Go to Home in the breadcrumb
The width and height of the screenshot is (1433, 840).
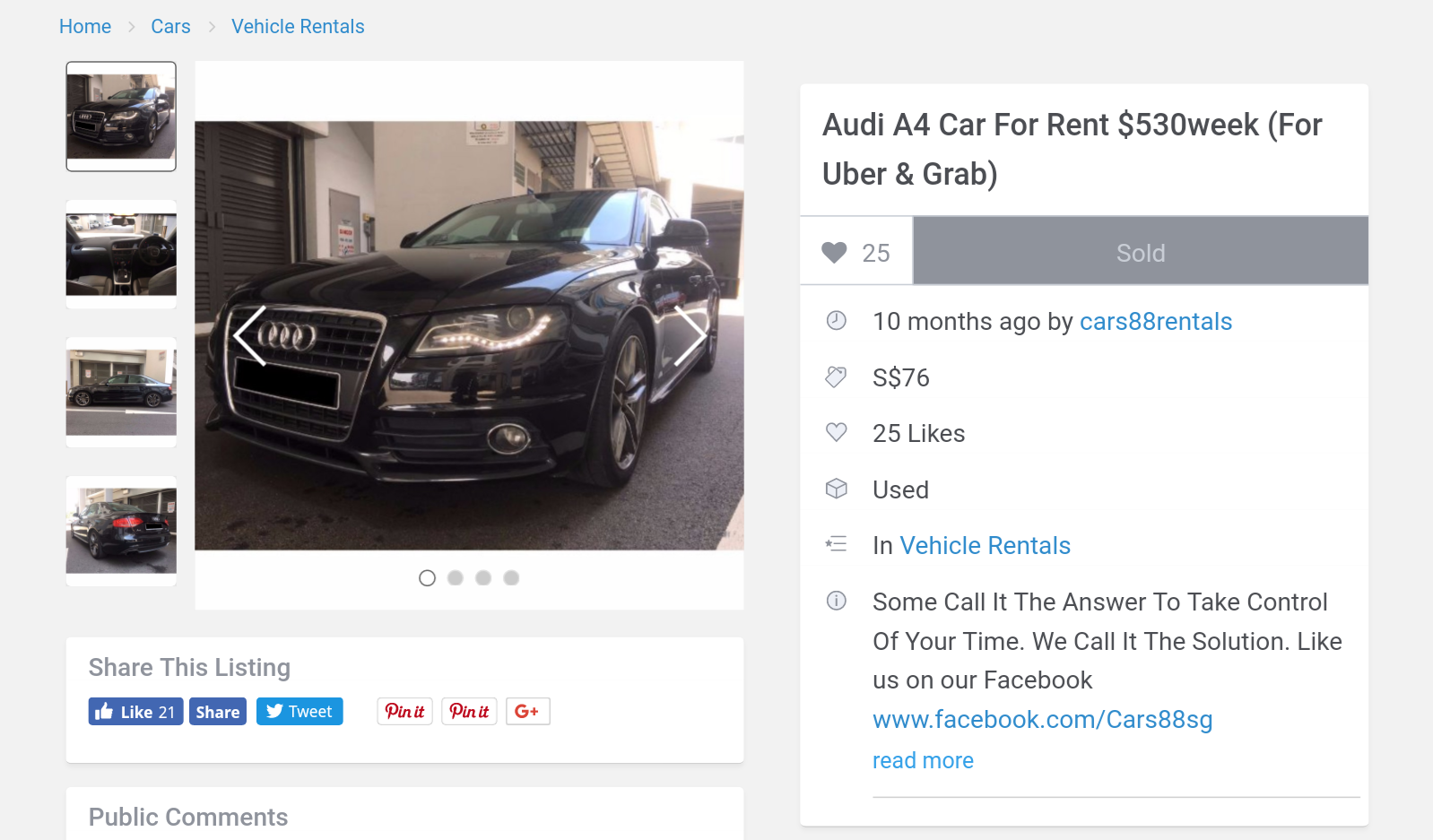coord(85,27)
